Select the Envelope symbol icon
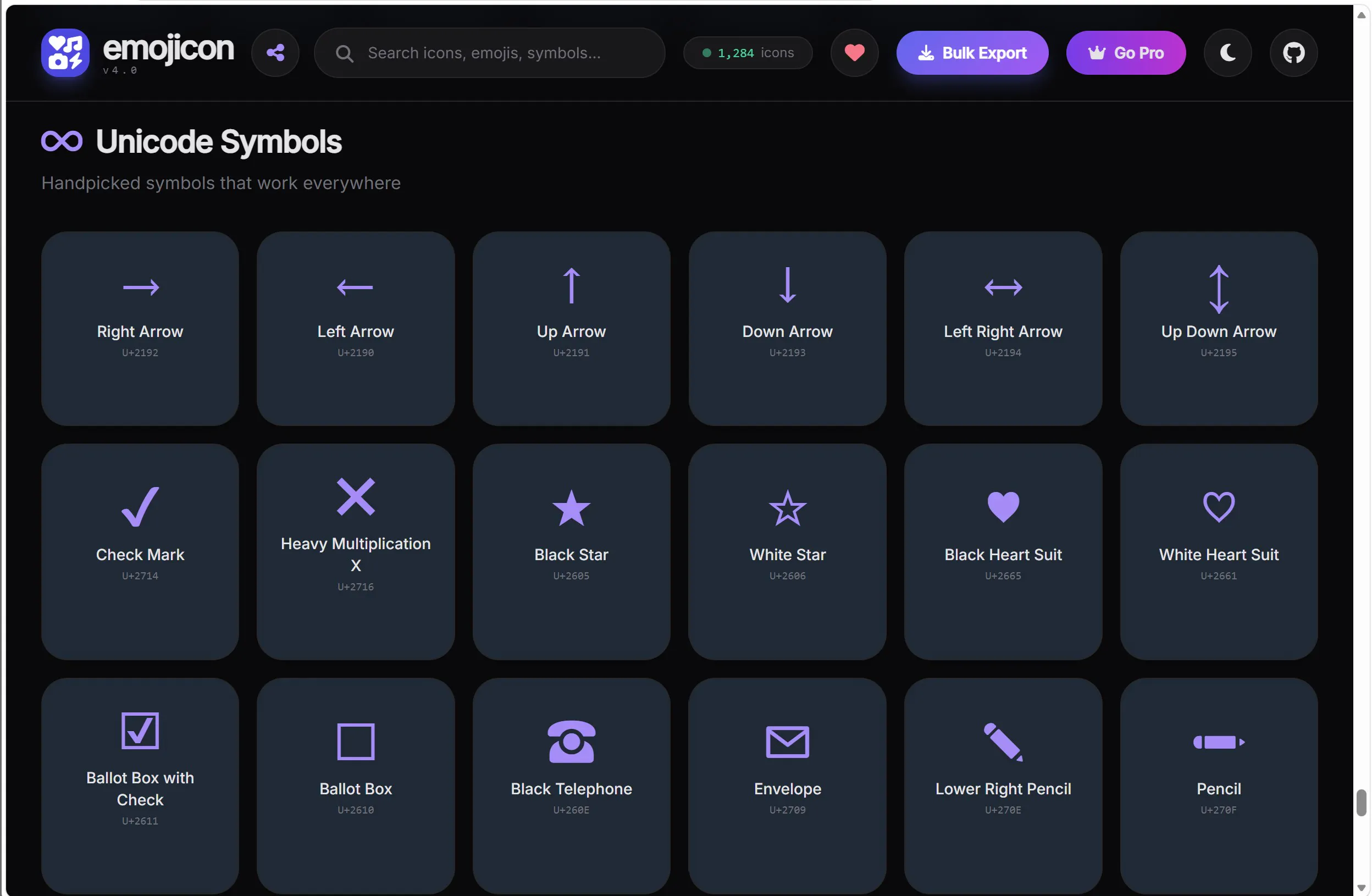This screenshot has width=1372, height=896. point(788,742)
